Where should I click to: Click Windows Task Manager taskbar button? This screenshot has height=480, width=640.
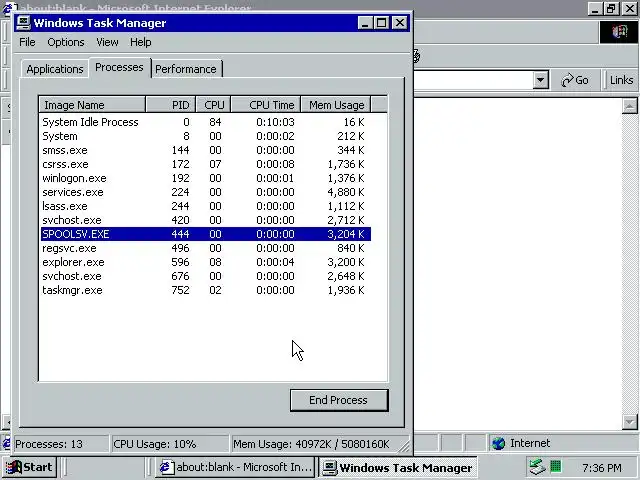398,467
